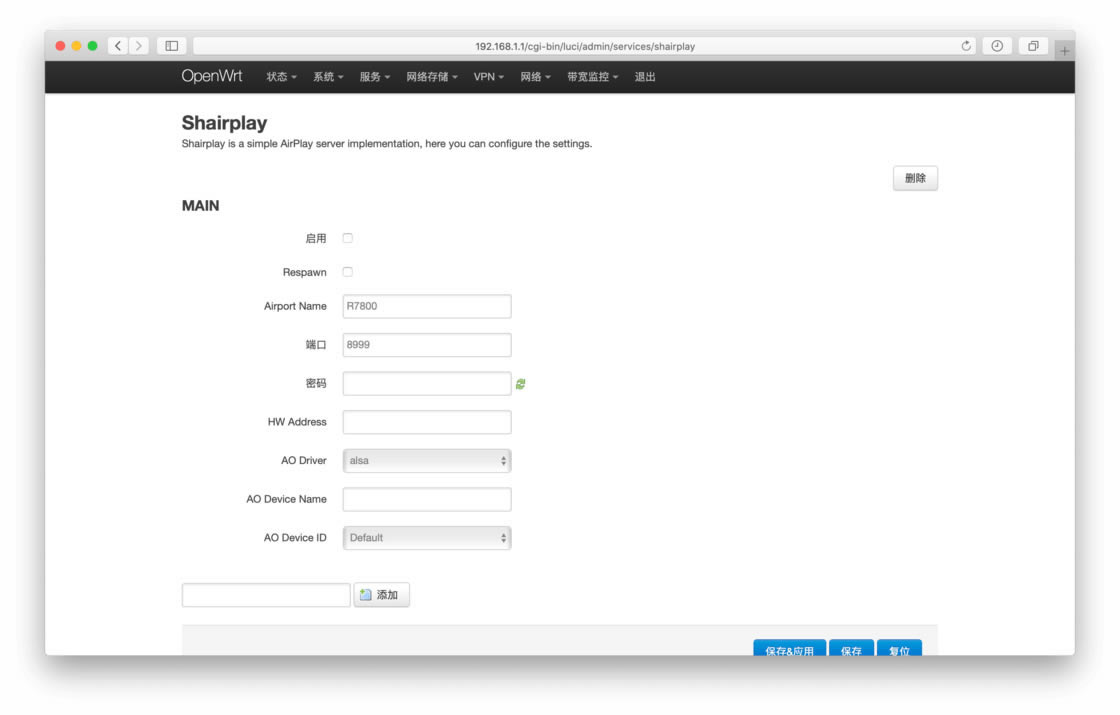Click the sidebar toggle icon in the toolbar

[170, 45]
